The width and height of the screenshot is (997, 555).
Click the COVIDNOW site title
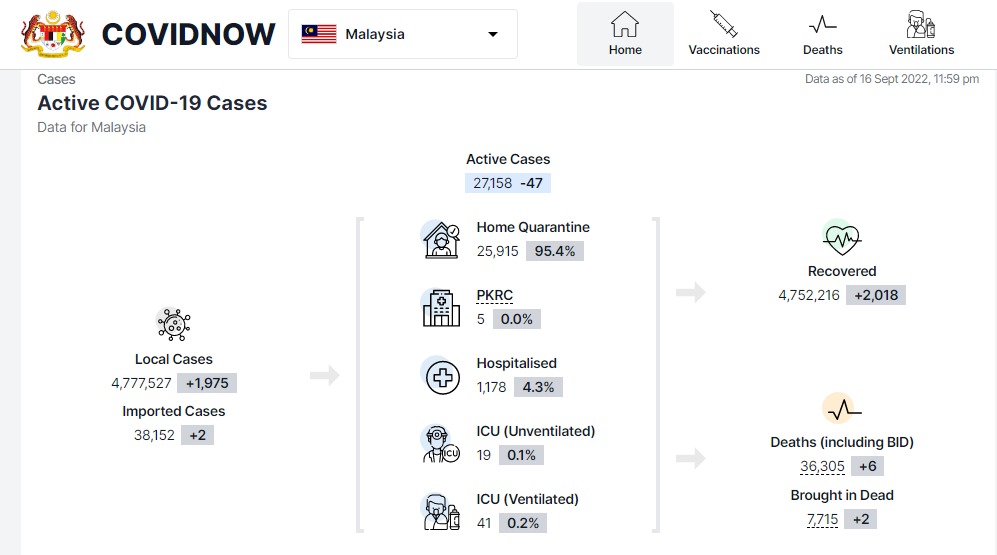tap(188, 34)
